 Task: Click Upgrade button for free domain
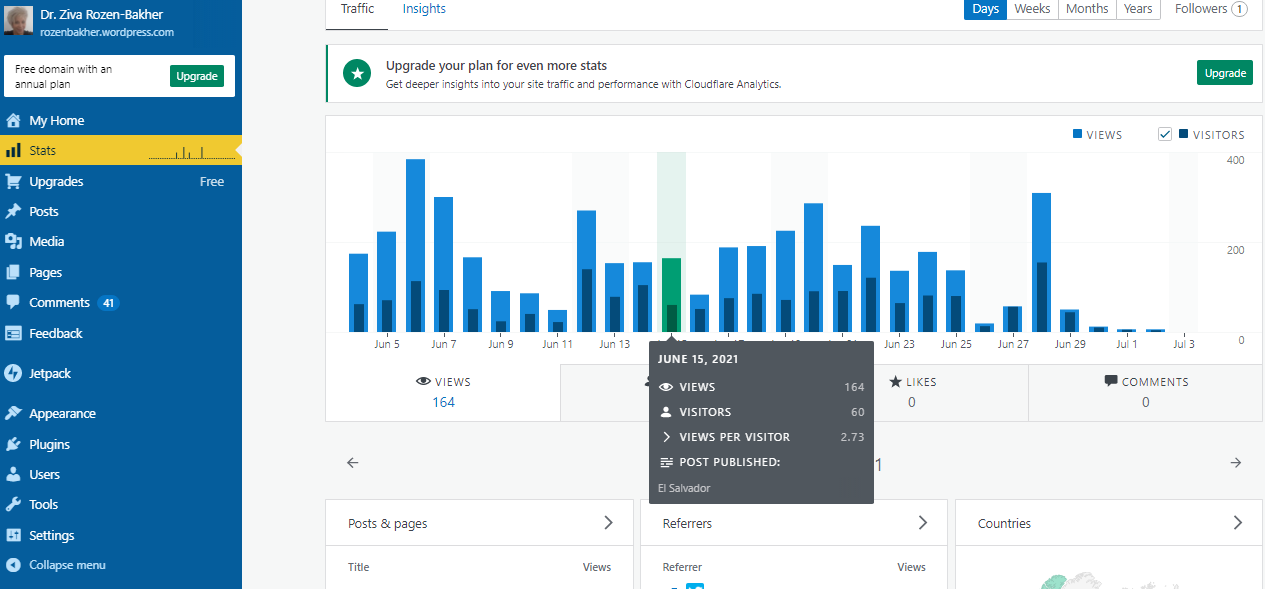(197, 76)
